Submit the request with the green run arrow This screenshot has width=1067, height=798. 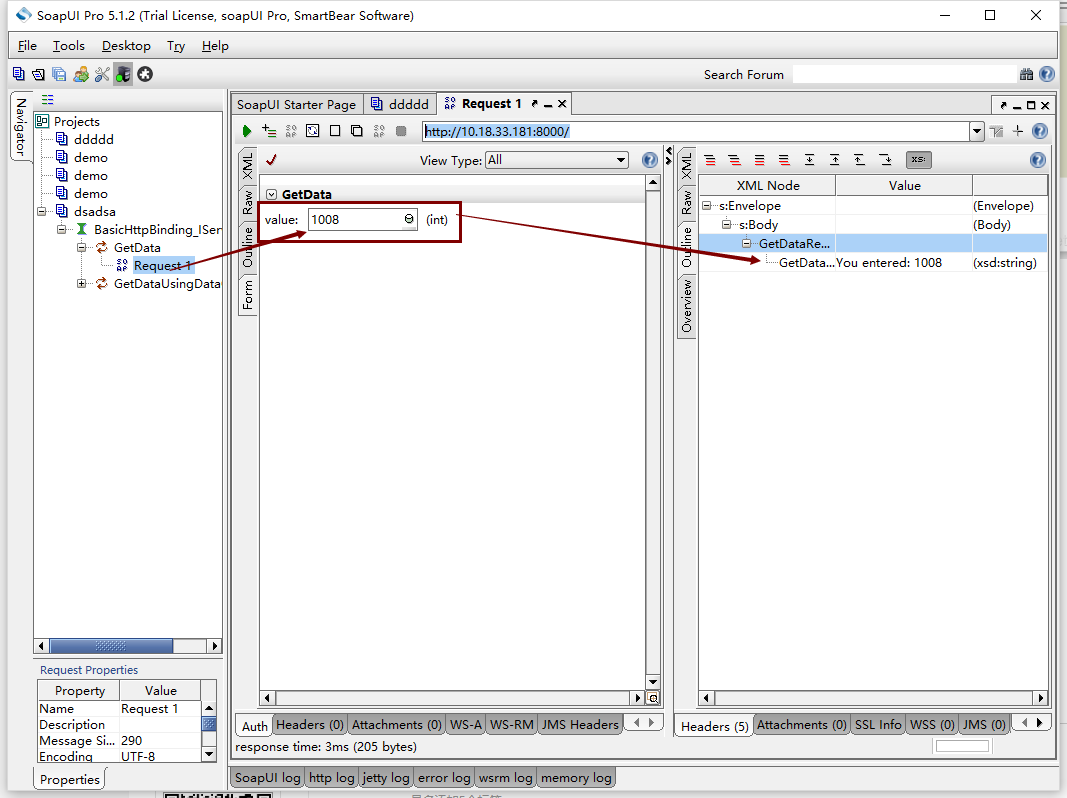click(245, 131)
